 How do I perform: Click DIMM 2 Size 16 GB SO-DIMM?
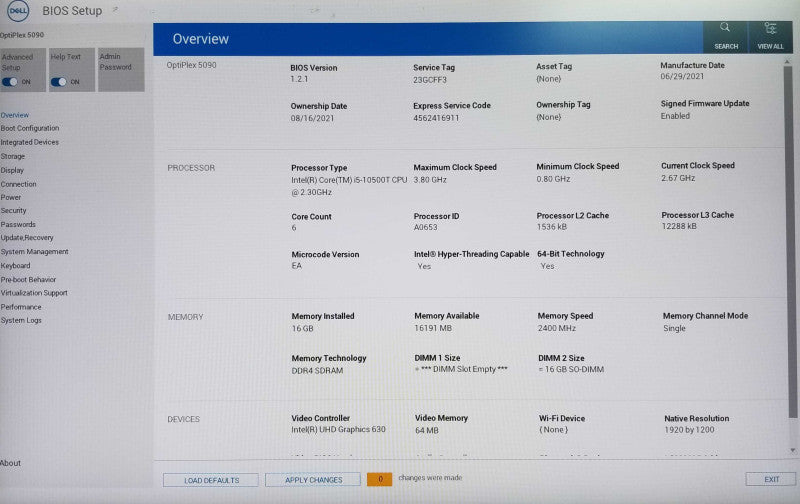pos(571,369)
